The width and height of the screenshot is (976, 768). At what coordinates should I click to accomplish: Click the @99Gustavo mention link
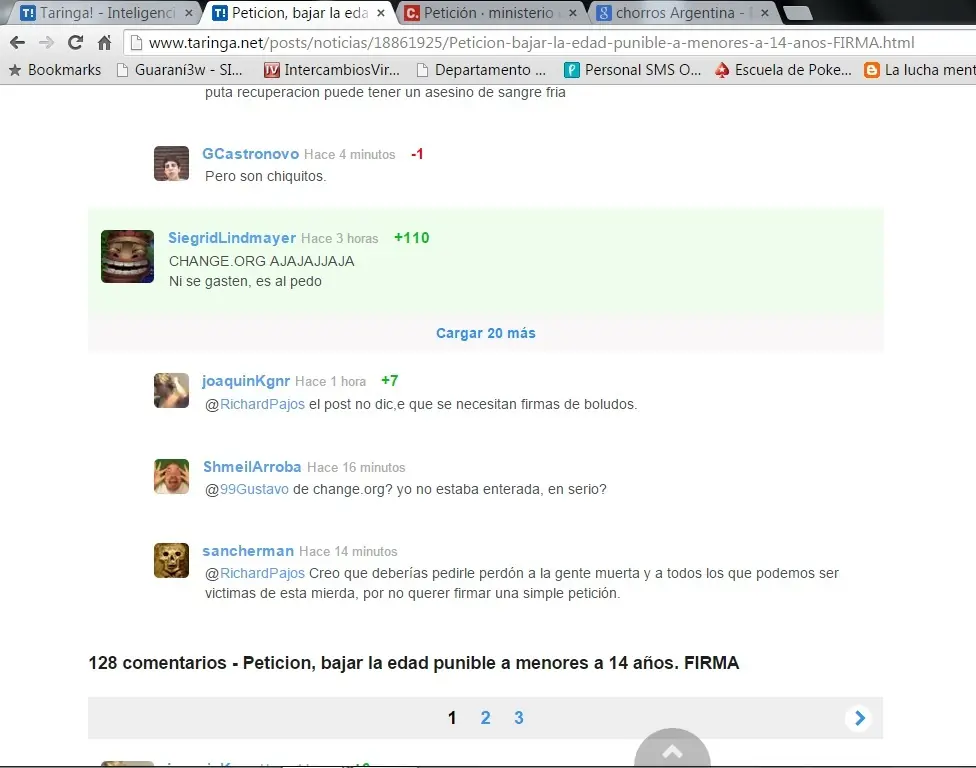coord(247,489)
